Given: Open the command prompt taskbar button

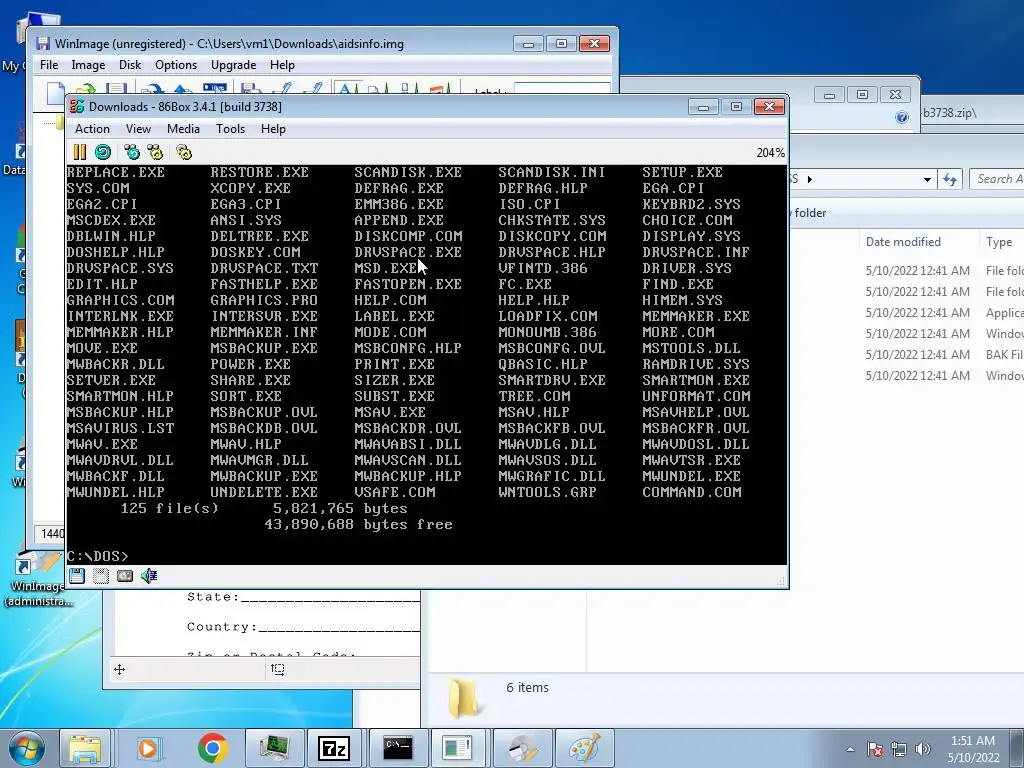Looking at the screenshot, I should tap(397, 748).
